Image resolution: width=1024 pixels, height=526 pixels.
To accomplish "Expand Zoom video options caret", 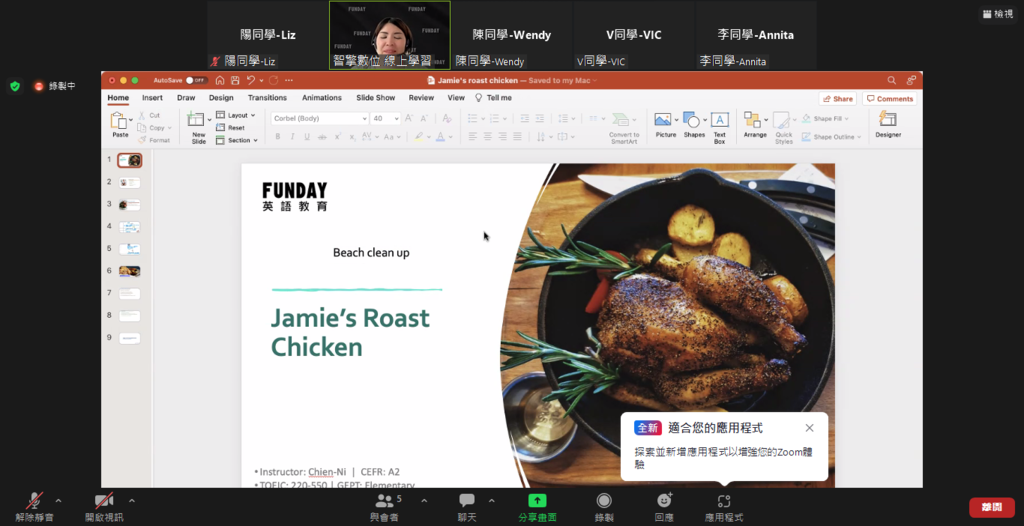I will pos(131,501).
